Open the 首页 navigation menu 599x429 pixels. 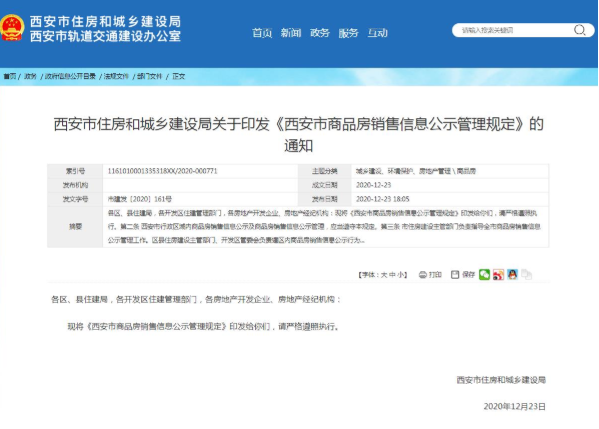262,33
